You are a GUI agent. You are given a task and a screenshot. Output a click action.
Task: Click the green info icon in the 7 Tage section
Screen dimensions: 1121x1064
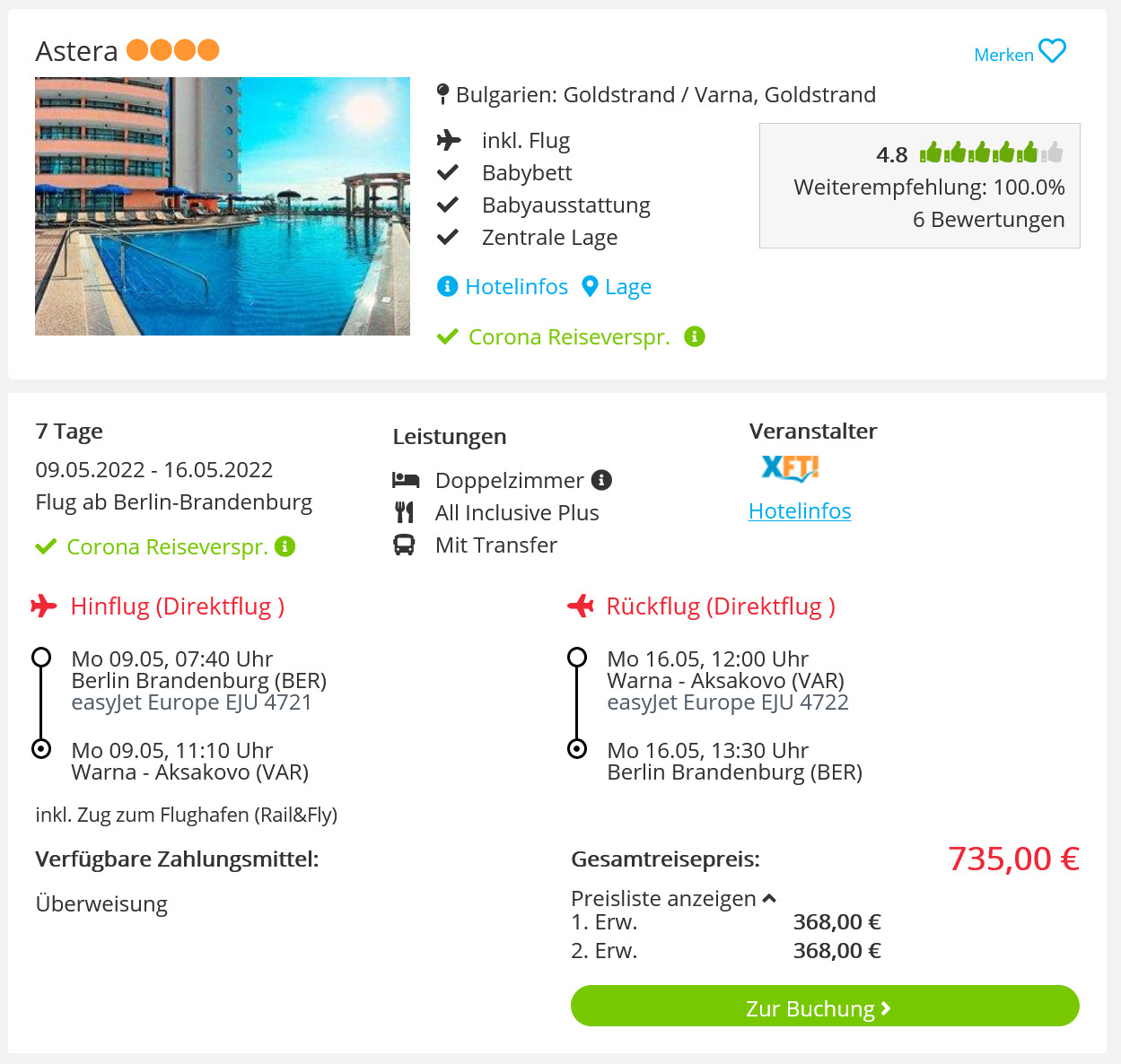tap(285, 546)
